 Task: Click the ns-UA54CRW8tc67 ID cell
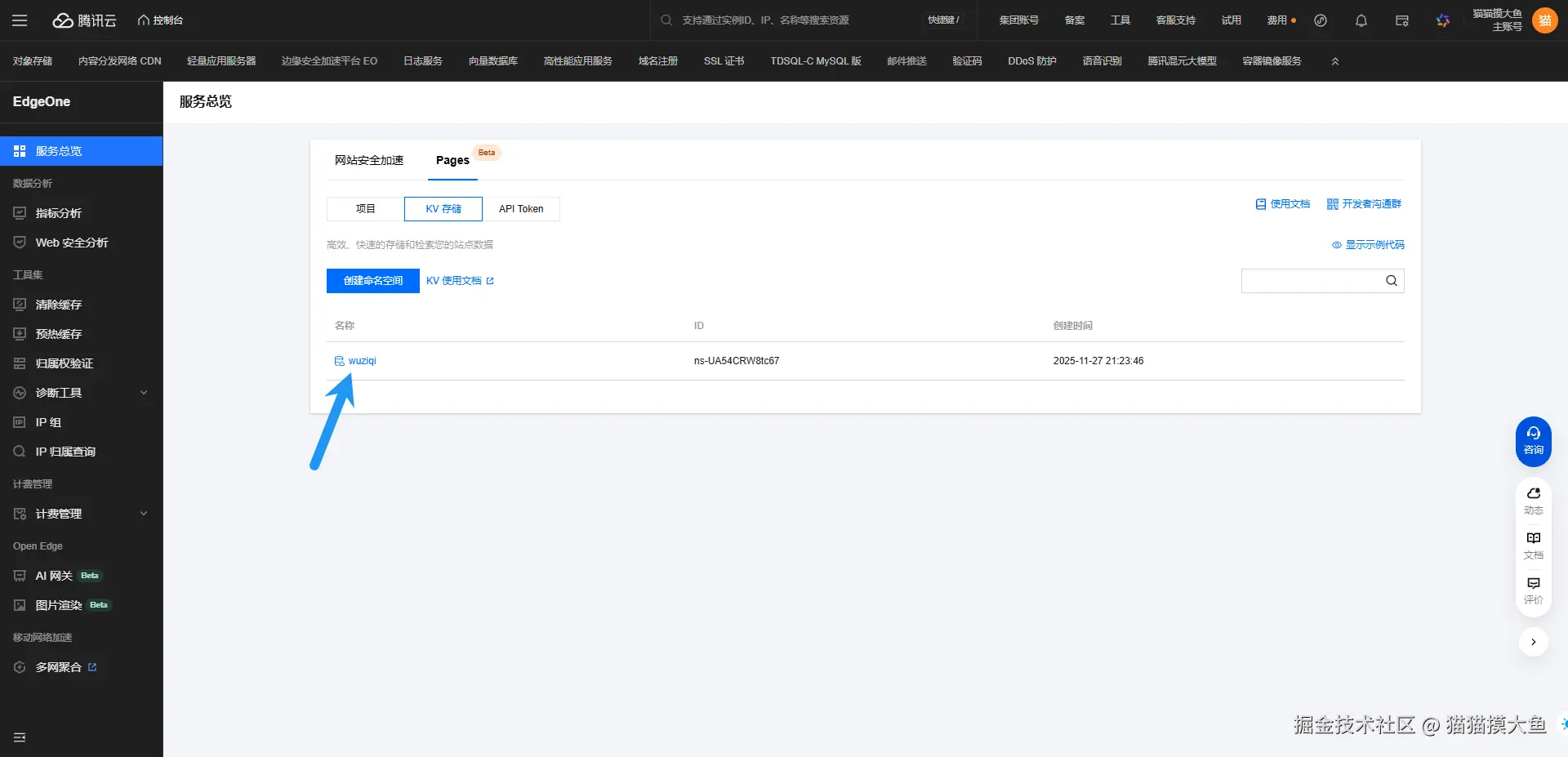click(737, 361)
